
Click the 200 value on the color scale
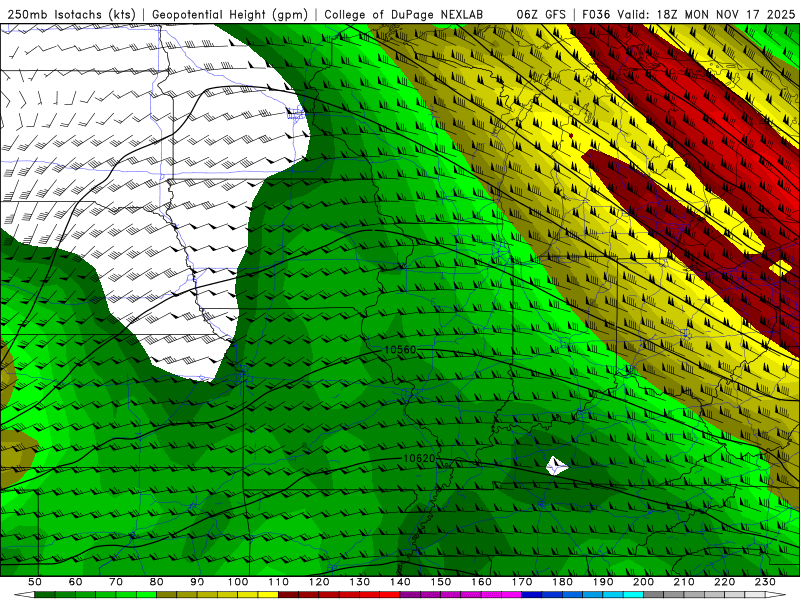pyautogui.click(x=643, y=582)
